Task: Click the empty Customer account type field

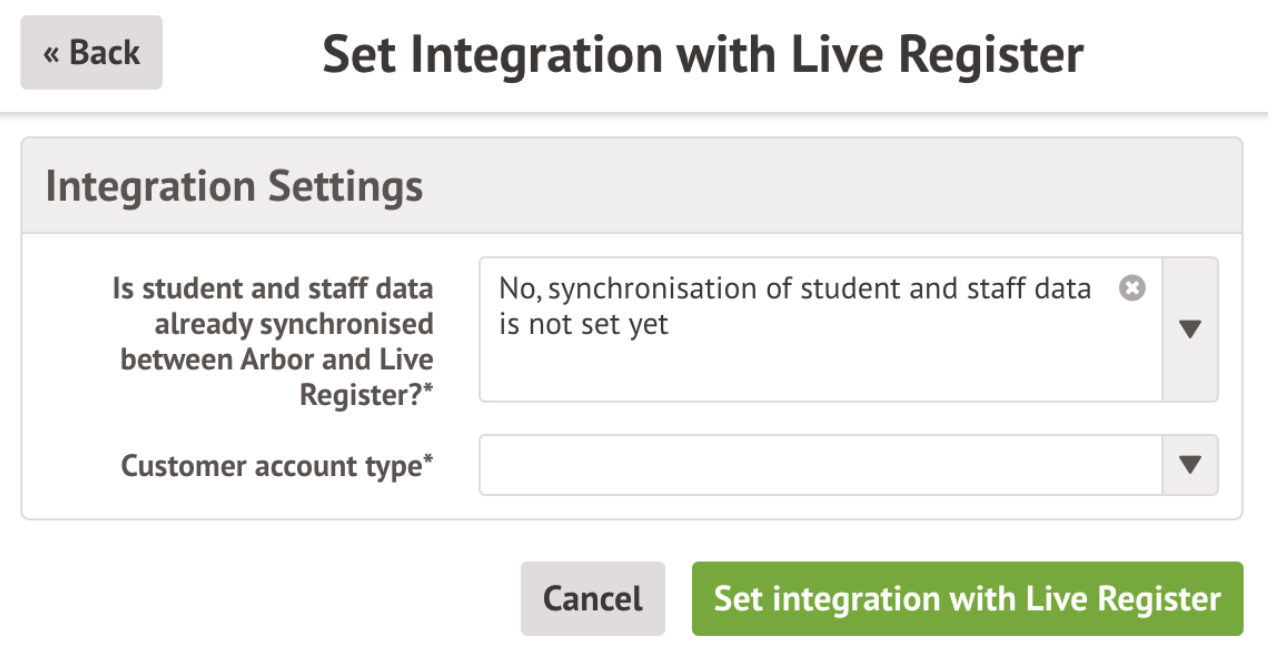Action: [820, 465]
